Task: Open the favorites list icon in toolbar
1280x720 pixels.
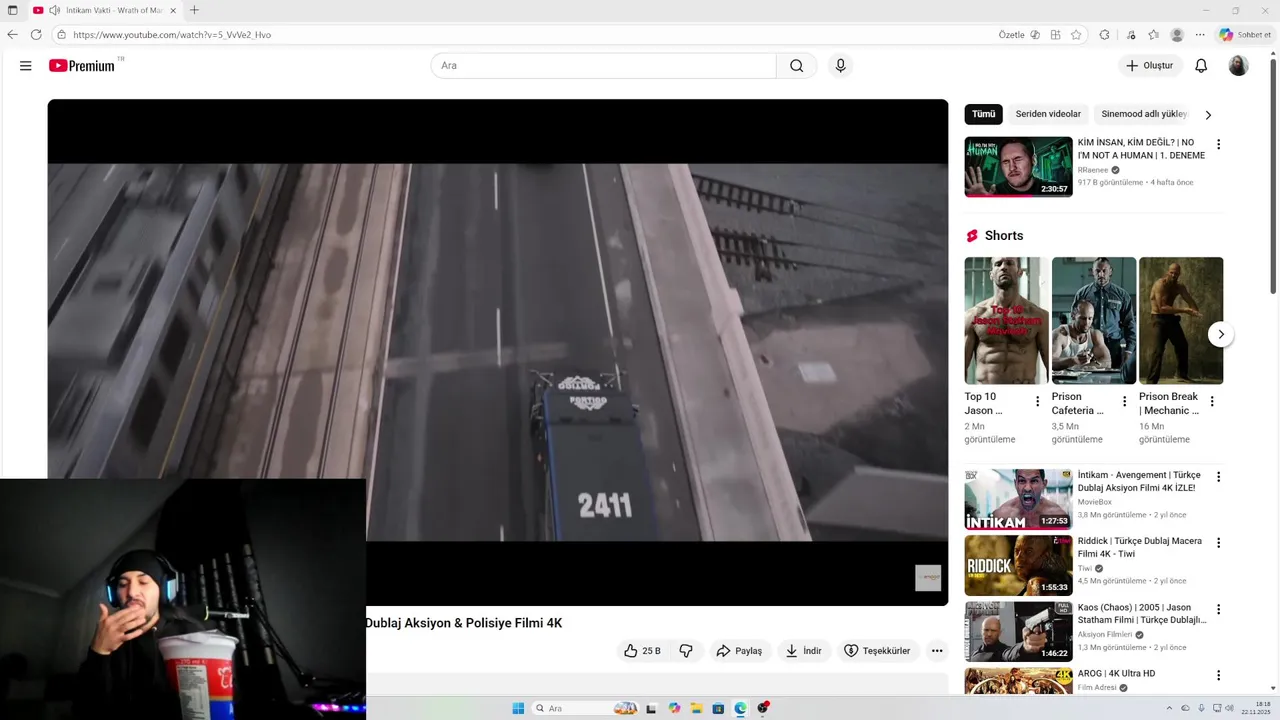Action: coord(1153,35)
